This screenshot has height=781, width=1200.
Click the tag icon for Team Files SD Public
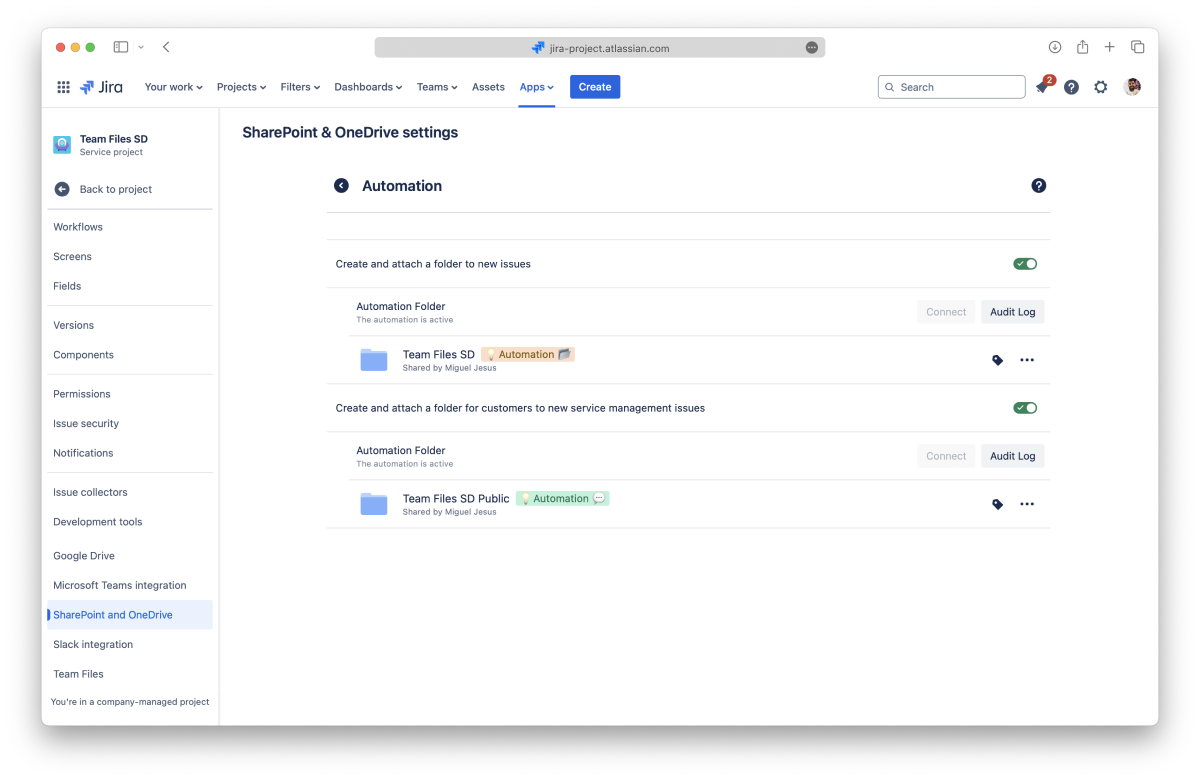(x=997, y=504)
